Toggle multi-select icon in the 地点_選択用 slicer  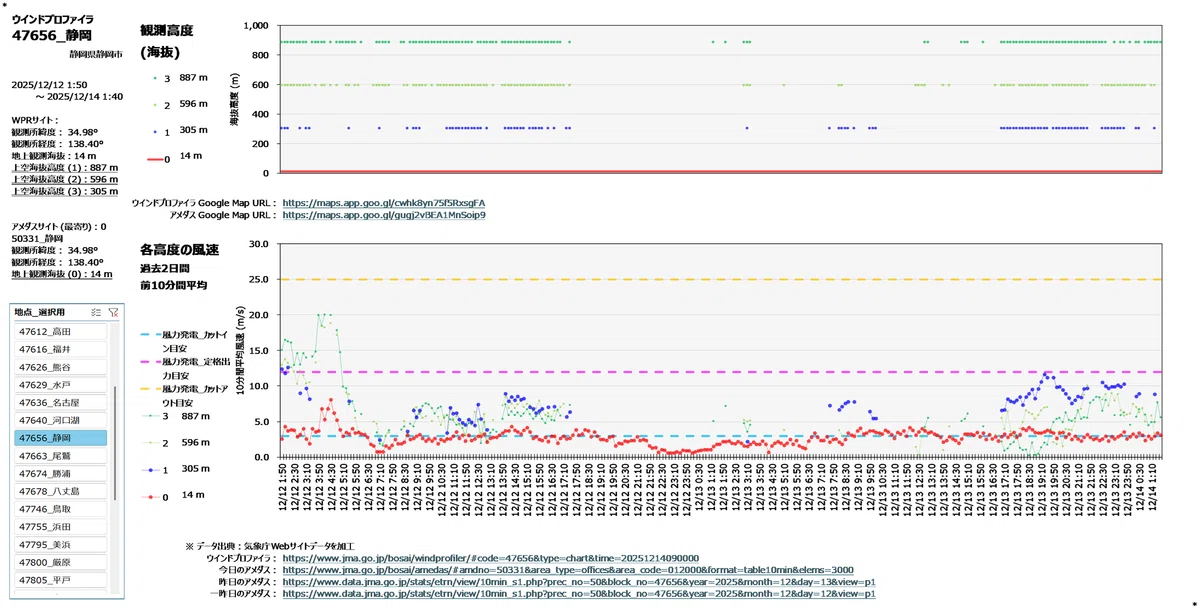pyautogui.click(x=96, y=312)
